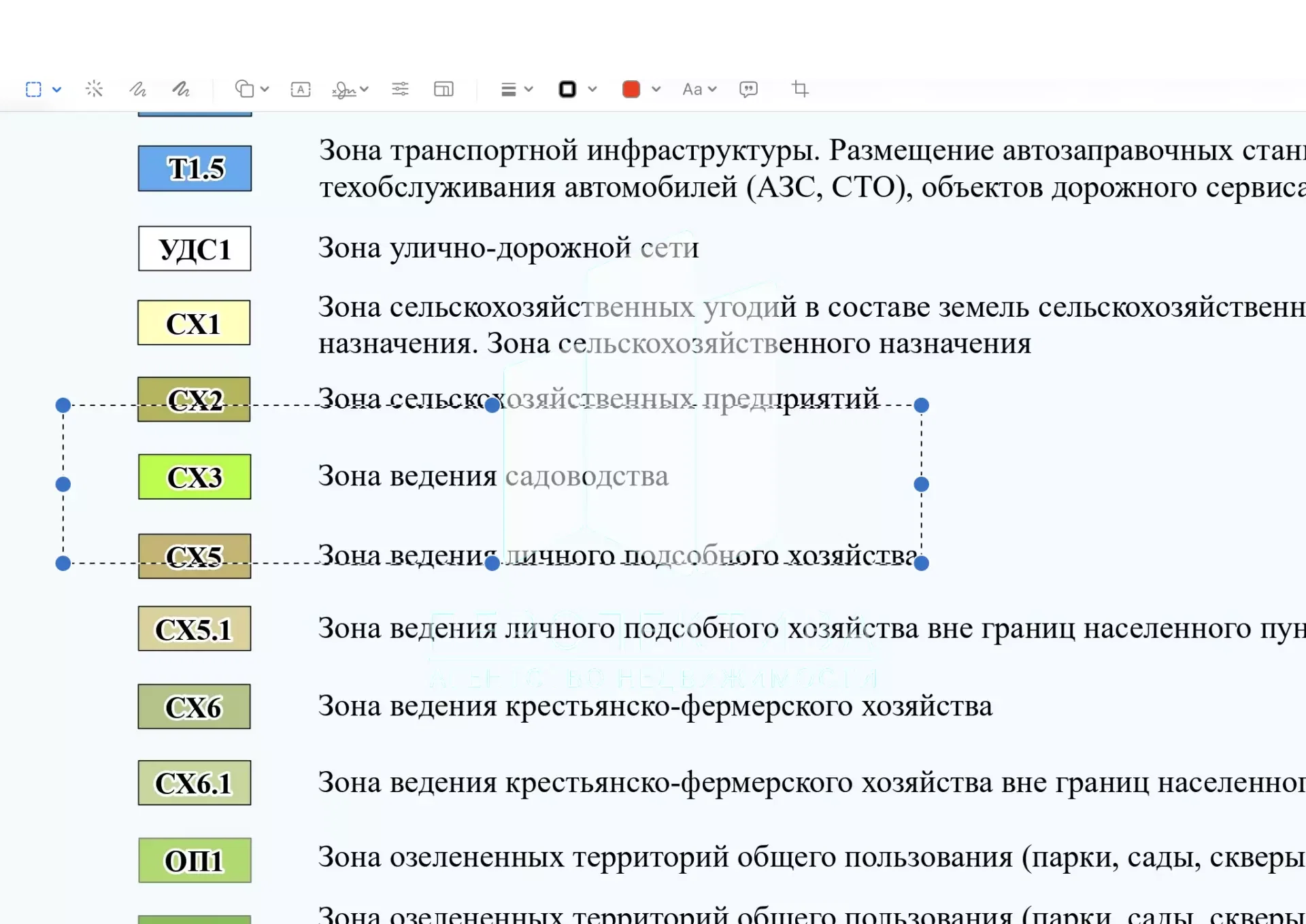Click the СХ6.1 zone label
This screenshot has width=1306, height=924.
tap(195, 783)
